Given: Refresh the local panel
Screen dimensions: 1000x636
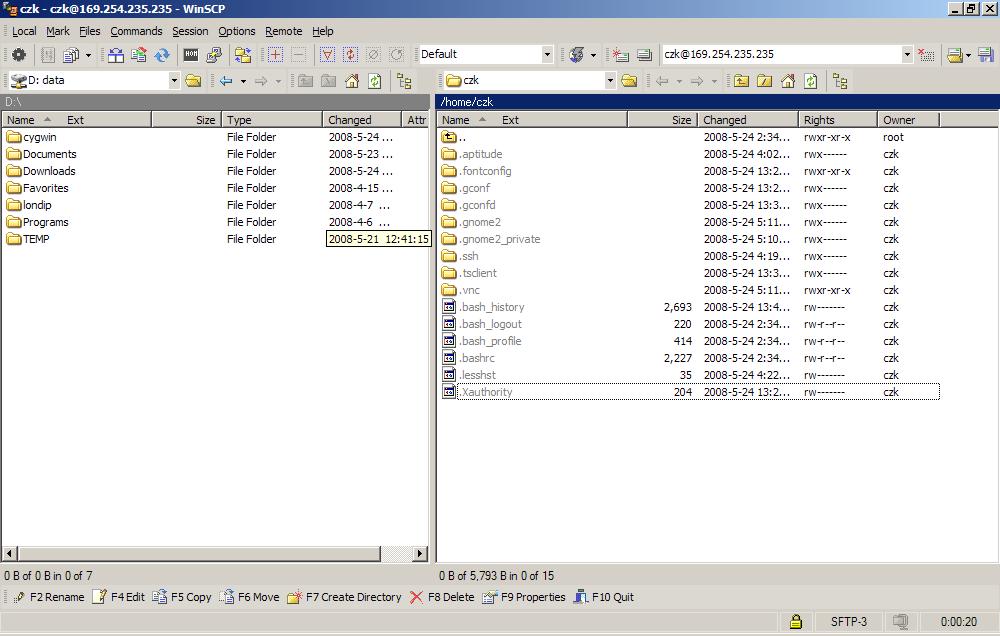Looking at the screenshot, I should (375, 81).
